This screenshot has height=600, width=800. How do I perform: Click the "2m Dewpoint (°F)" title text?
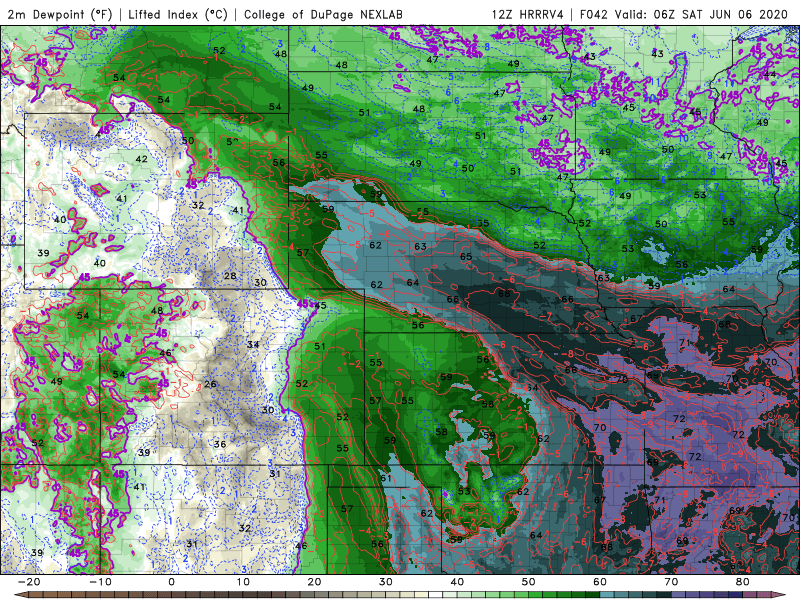[59, 14]
